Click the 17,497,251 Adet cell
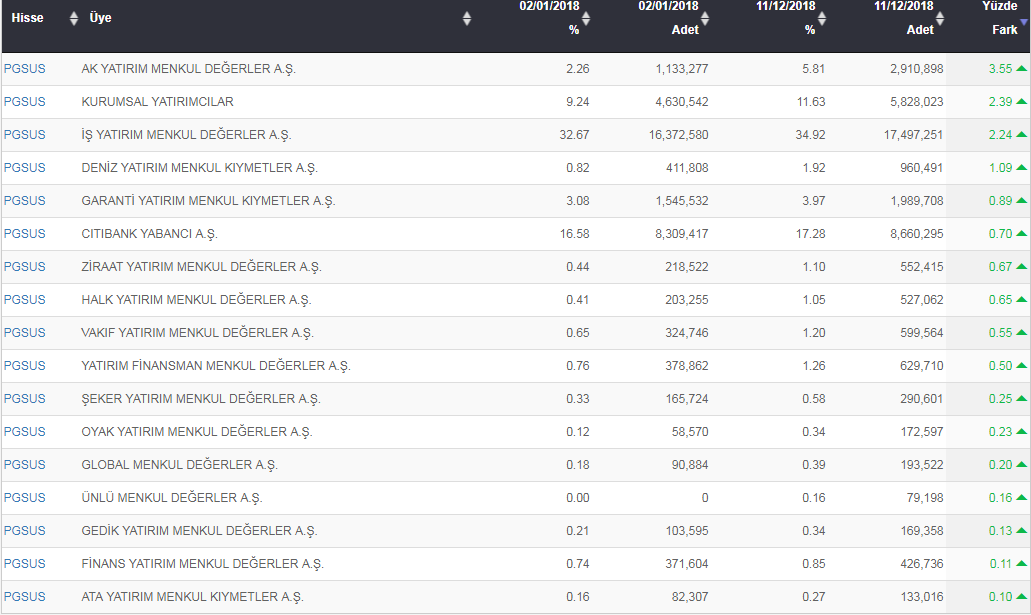1031x615 pixels. click(x=913, y=135)
